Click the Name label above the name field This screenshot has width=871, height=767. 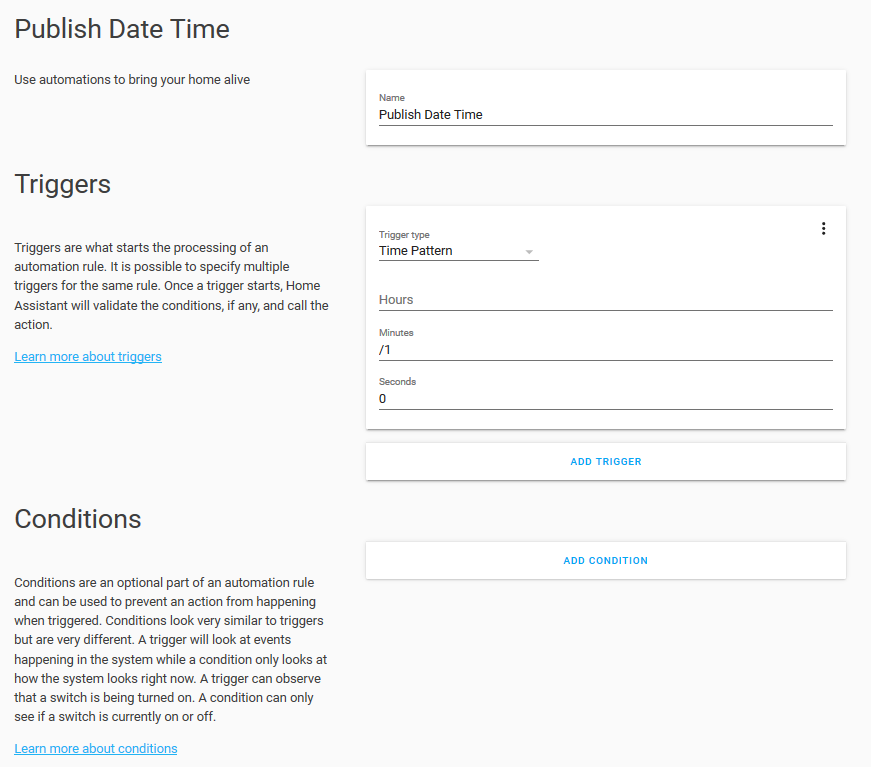392,98
